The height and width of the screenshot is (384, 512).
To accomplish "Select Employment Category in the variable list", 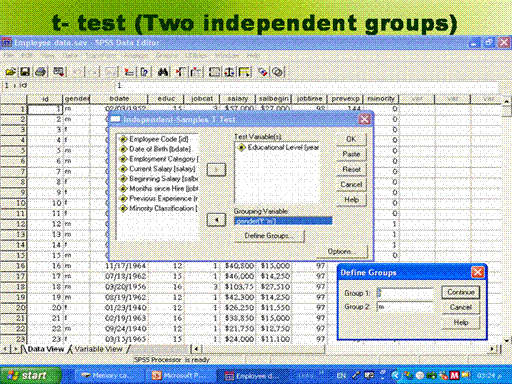I will pyautogui.click(x=158, y=159).
